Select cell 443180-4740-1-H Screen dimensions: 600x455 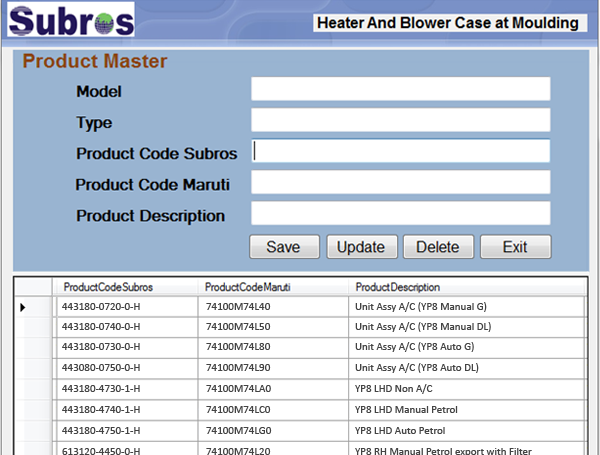coord(127,410)
